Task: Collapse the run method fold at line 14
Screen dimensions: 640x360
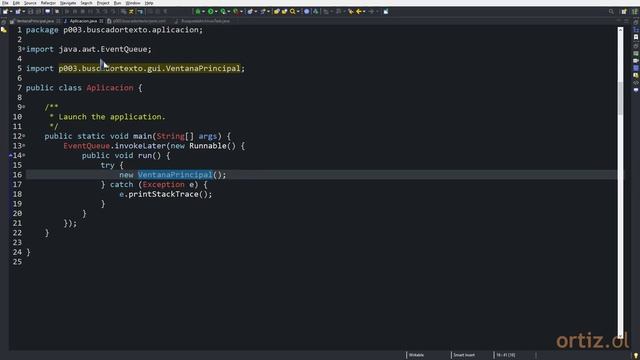Action: tap(24, 155)
